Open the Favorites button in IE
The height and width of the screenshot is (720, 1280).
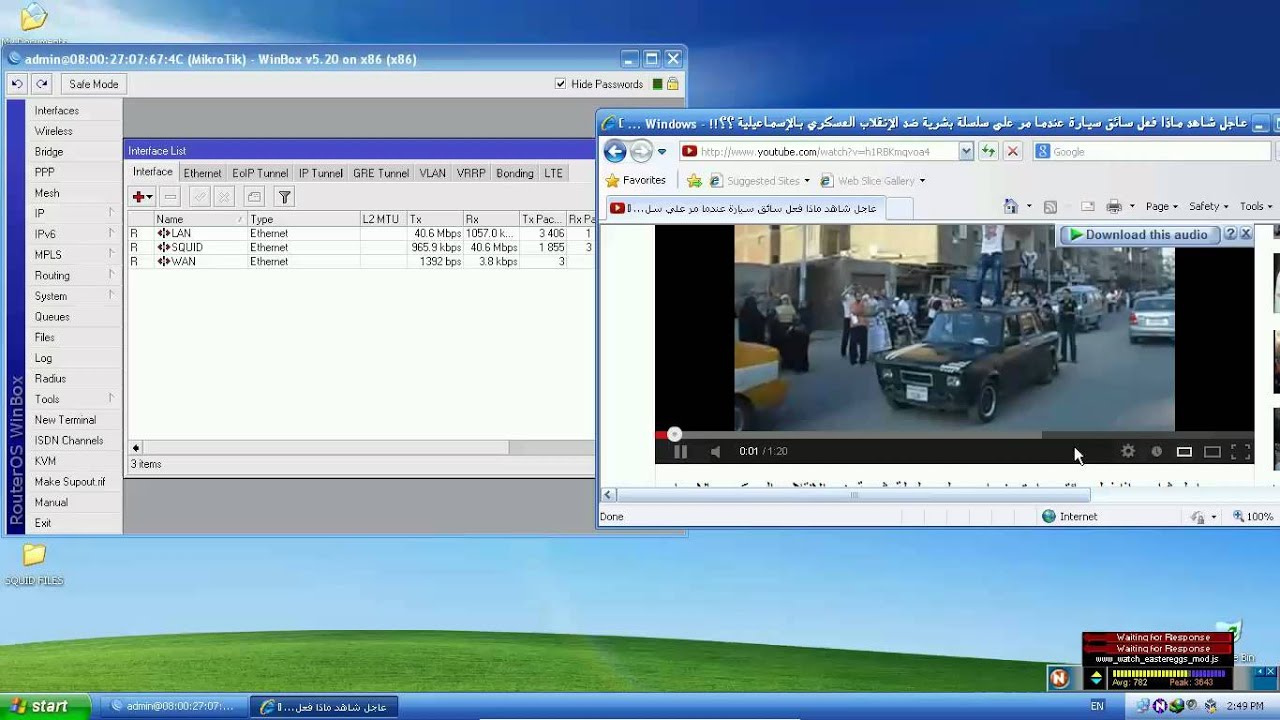click(x=636, y=181)
